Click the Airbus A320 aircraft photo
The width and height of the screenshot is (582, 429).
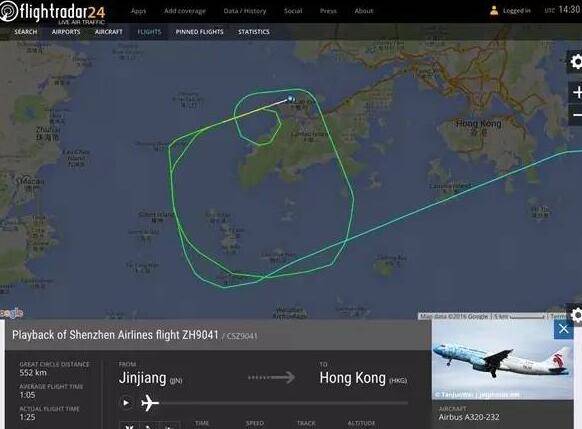(503, 361)
